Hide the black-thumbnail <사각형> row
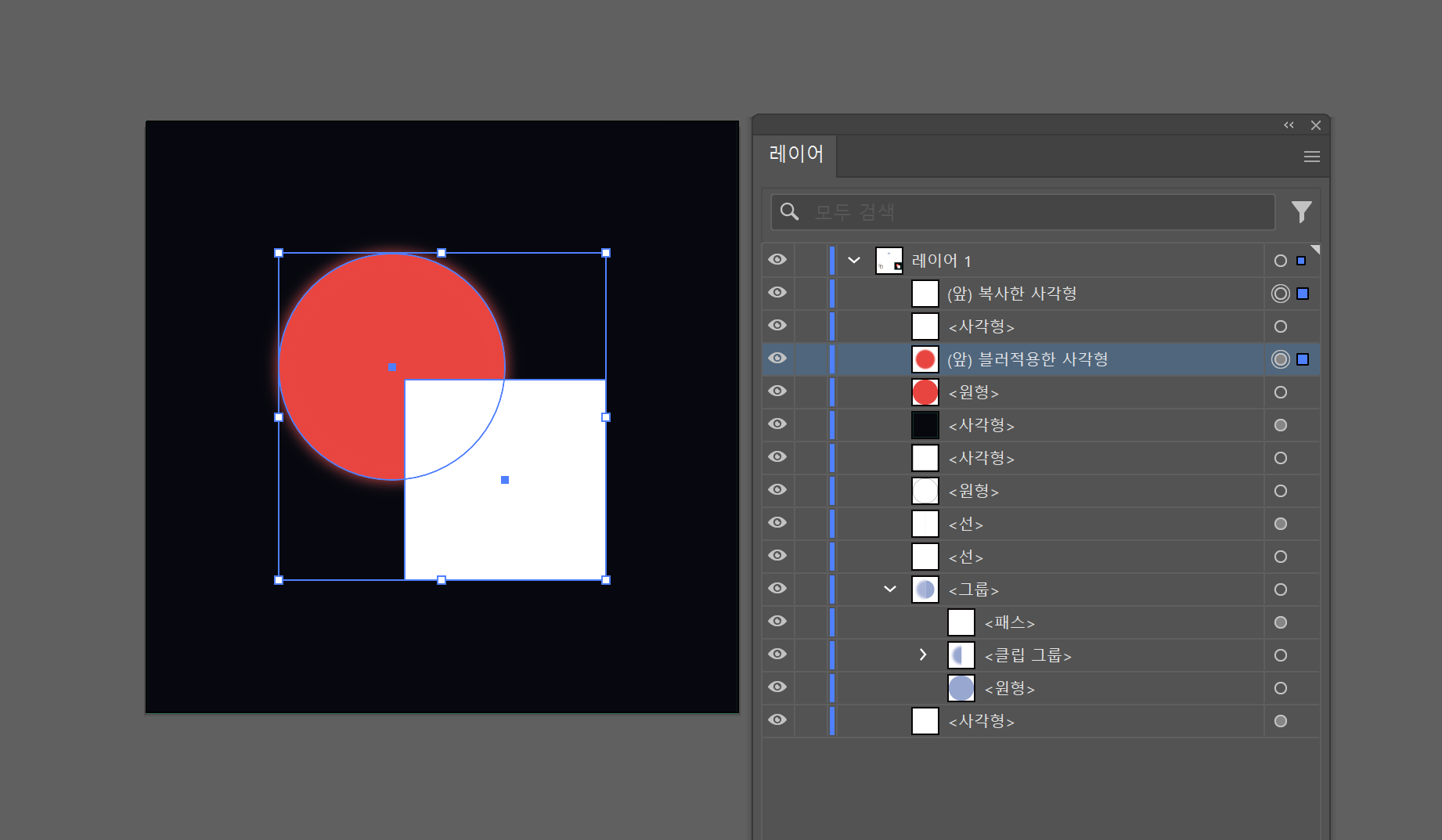 pyautogui.click(x=777, y=424)
